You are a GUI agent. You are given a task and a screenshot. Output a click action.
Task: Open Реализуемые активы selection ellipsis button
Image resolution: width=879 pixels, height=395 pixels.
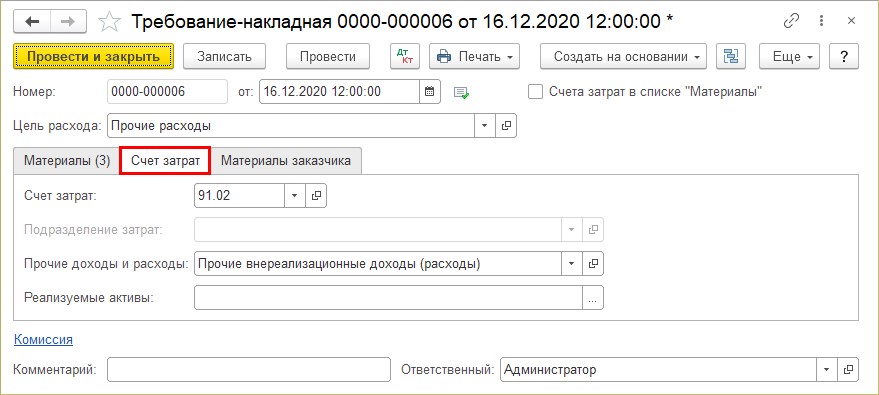593,298
